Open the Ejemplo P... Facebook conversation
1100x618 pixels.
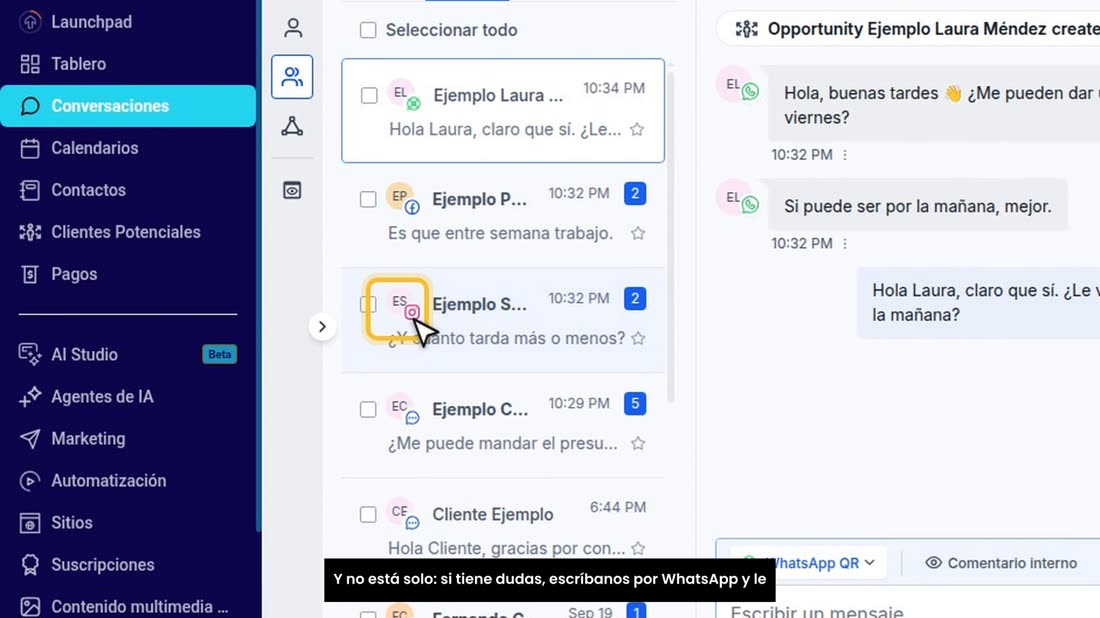click(503, 215)
